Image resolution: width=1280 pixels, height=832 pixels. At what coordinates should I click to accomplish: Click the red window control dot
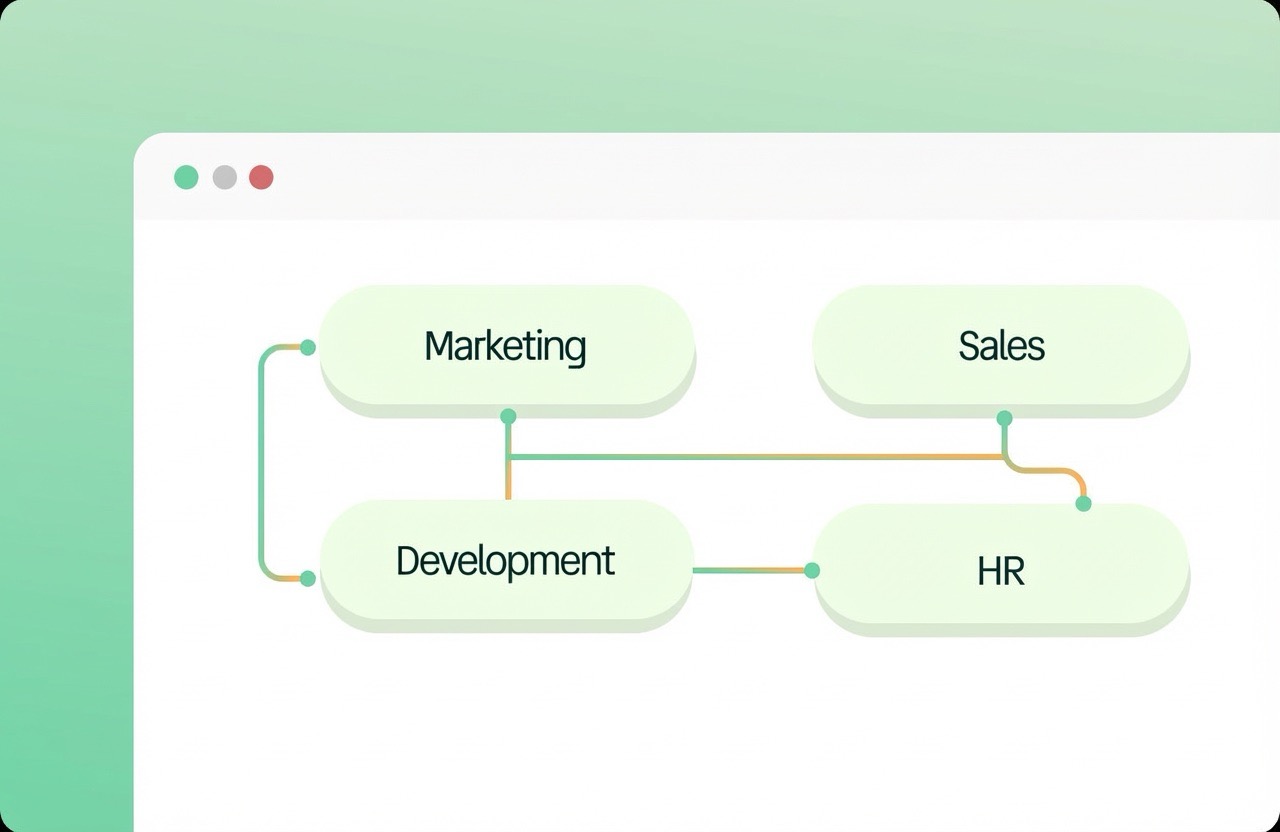pos(261,177)
